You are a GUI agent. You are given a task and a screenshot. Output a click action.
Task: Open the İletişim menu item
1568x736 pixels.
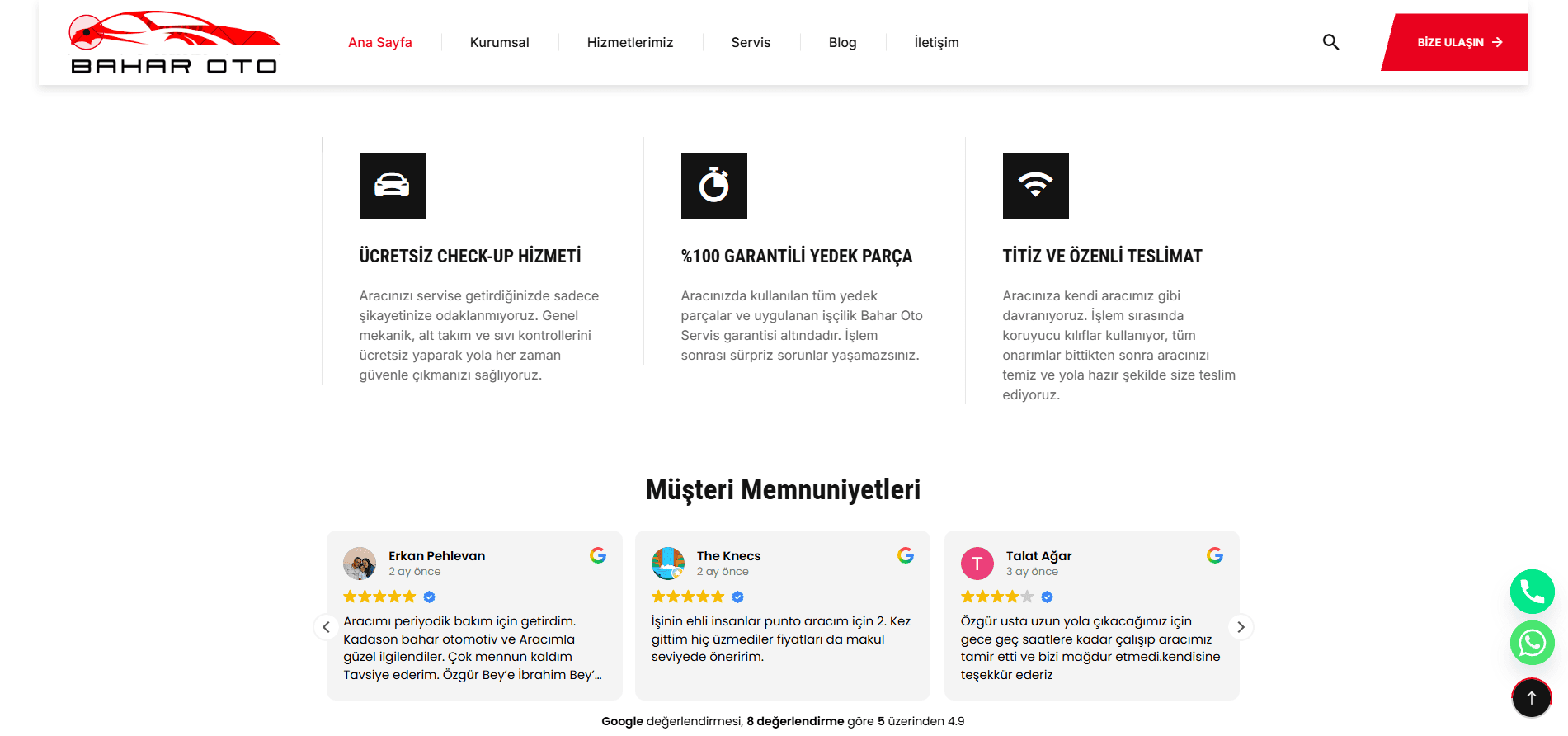pos(937,42)
